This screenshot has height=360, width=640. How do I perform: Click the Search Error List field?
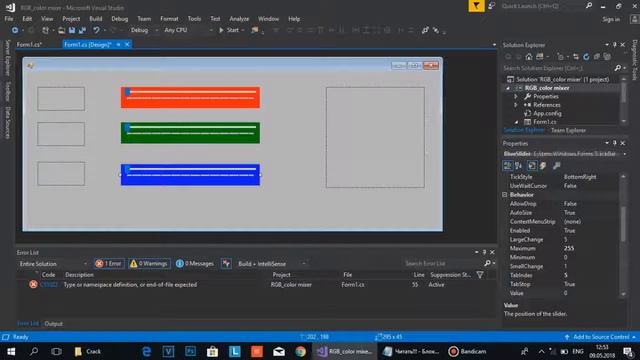pyautogui.click(x=444, y=264)
